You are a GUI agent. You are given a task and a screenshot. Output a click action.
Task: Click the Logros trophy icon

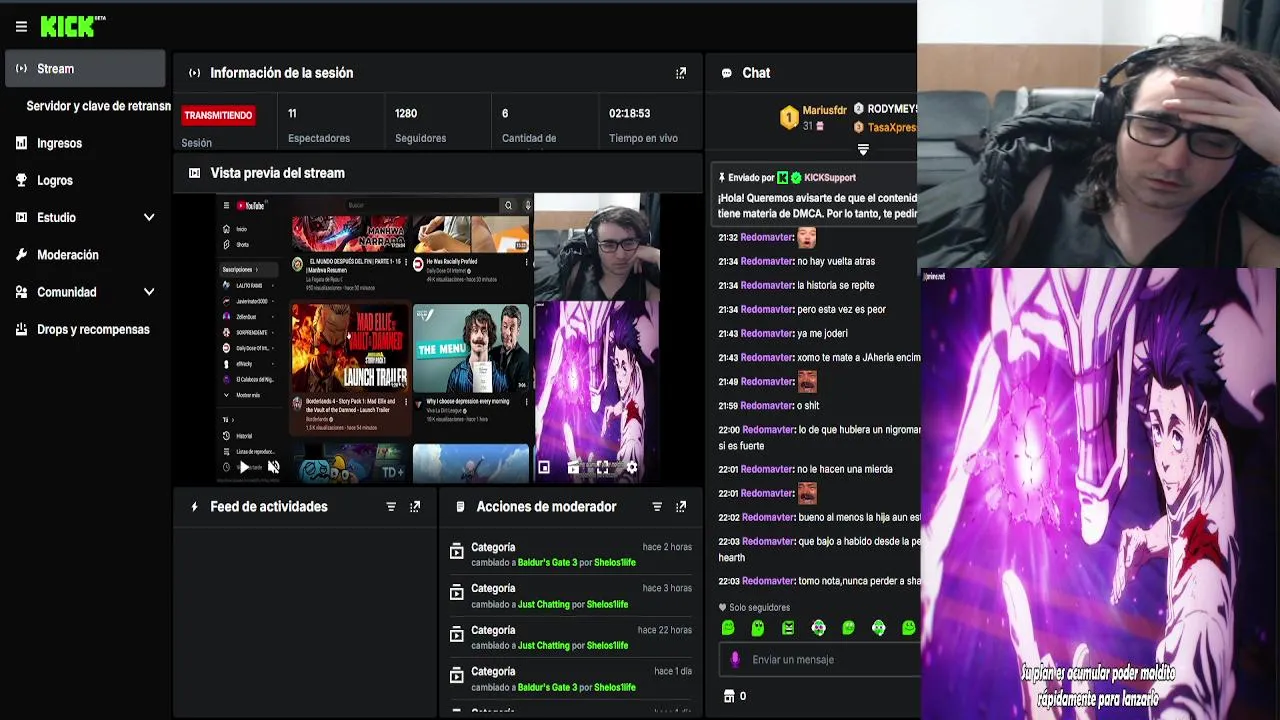pyautogui.click(x=21, y=180)
